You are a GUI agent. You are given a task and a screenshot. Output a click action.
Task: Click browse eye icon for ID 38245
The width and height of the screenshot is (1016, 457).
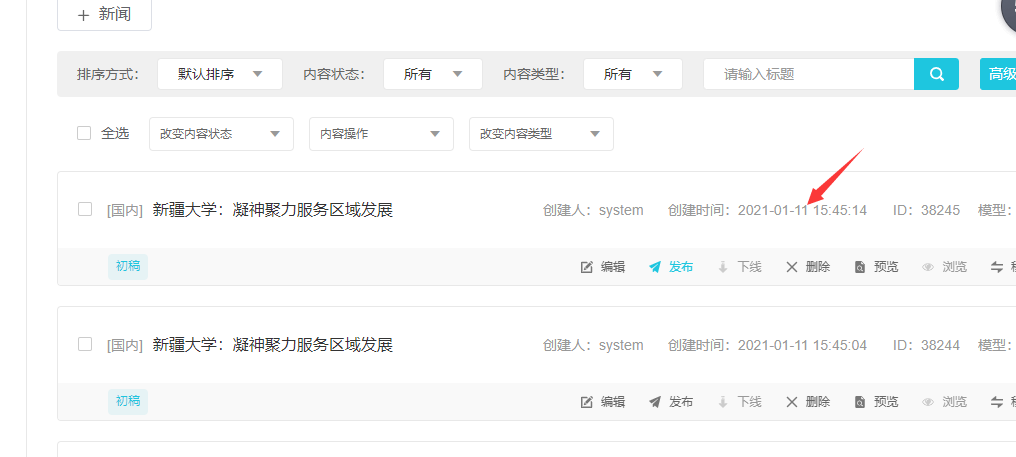coord(928,267)
